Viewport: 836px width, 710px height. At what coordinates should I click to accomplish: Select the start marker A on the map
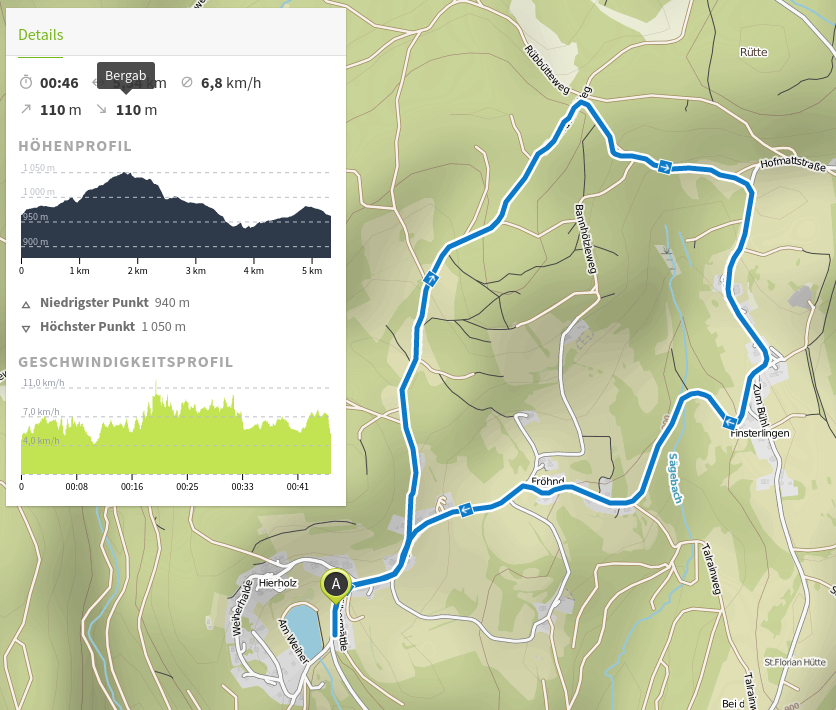336,583
